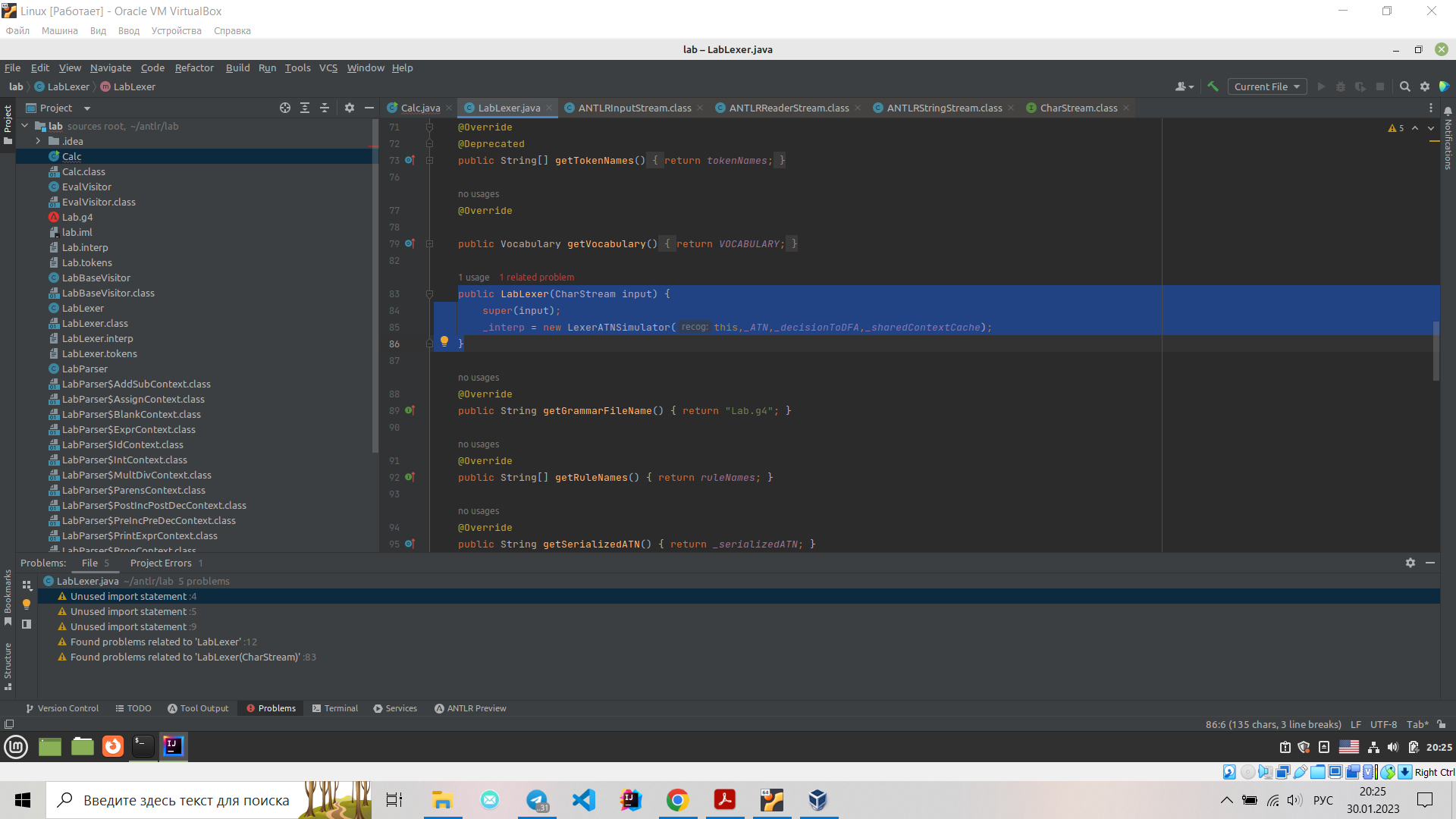Open the terminal in Linux taskbar
This screenshot has height=819, width=1456.
coord(143,746)
